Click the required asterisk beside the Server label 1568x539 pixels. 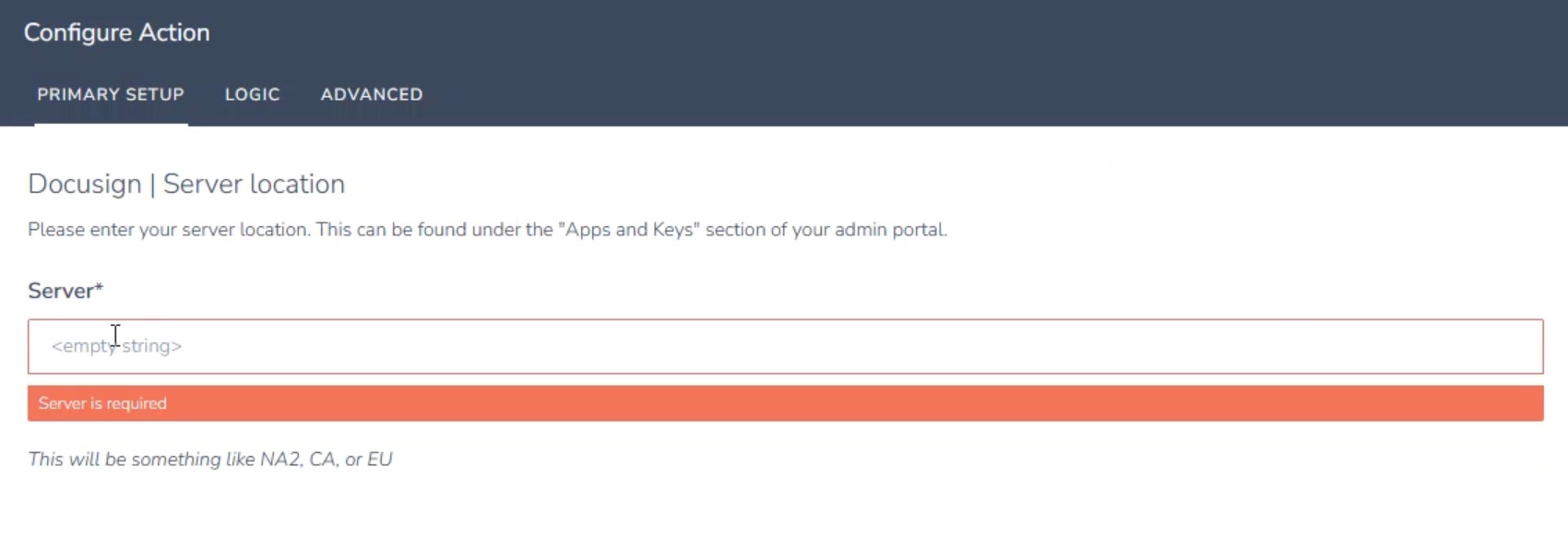tap(99, 289)
